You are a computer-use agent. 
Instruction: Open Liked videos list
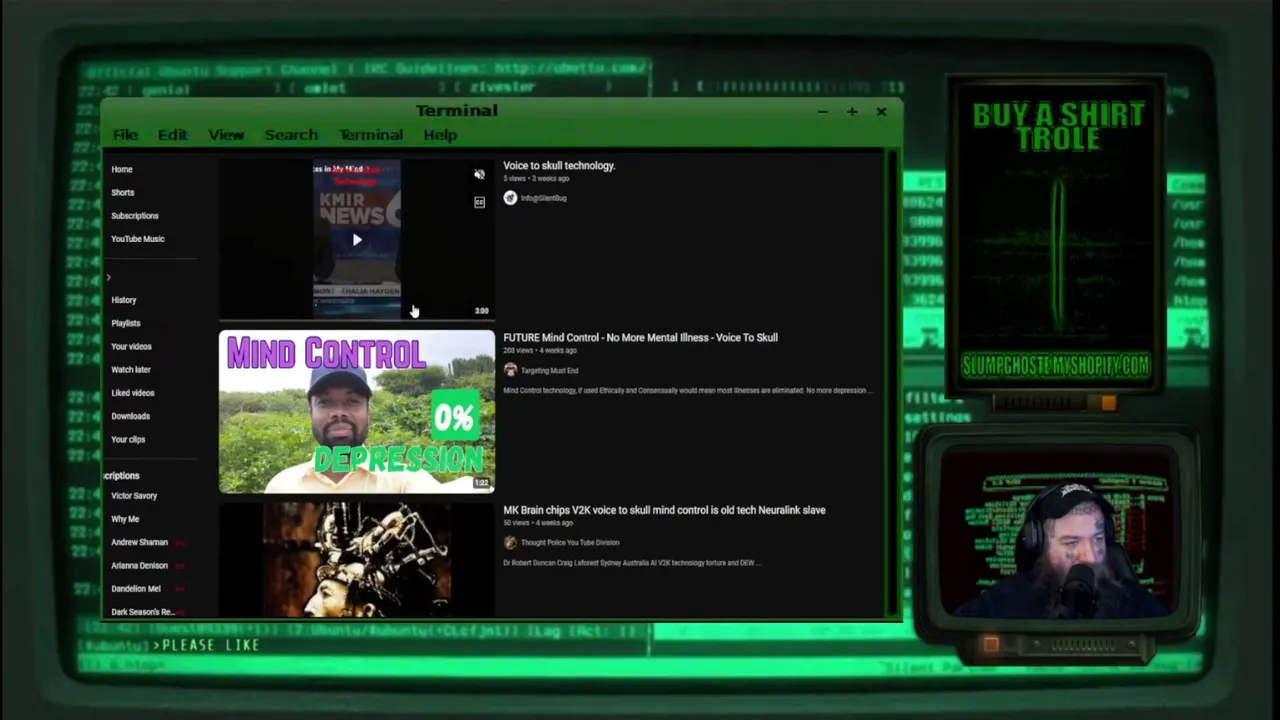(x=133, y=393)
